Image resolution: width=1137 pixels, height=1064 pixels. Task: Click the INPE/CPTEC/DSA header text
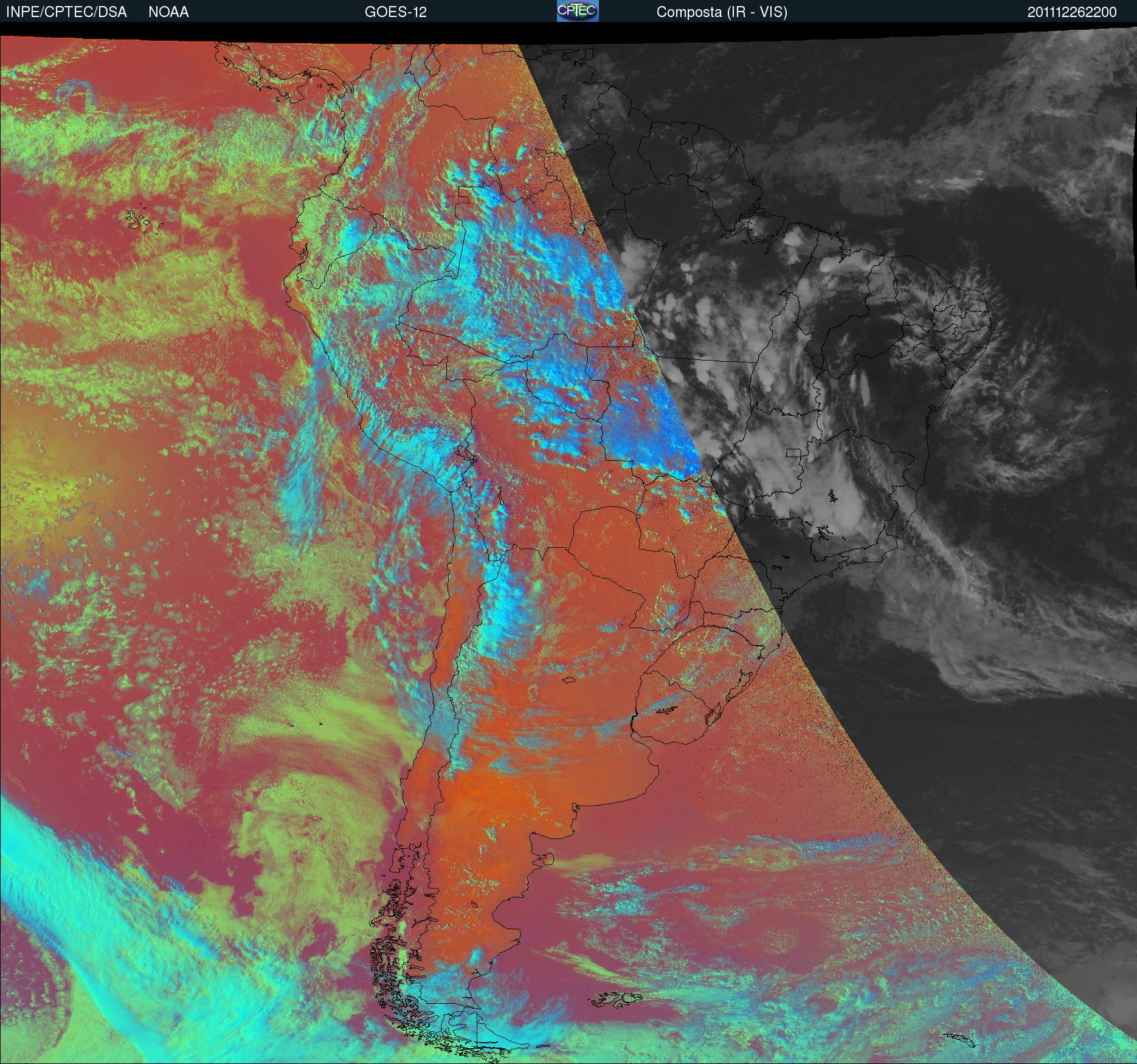pyautogui.click(x=66, y=12)
